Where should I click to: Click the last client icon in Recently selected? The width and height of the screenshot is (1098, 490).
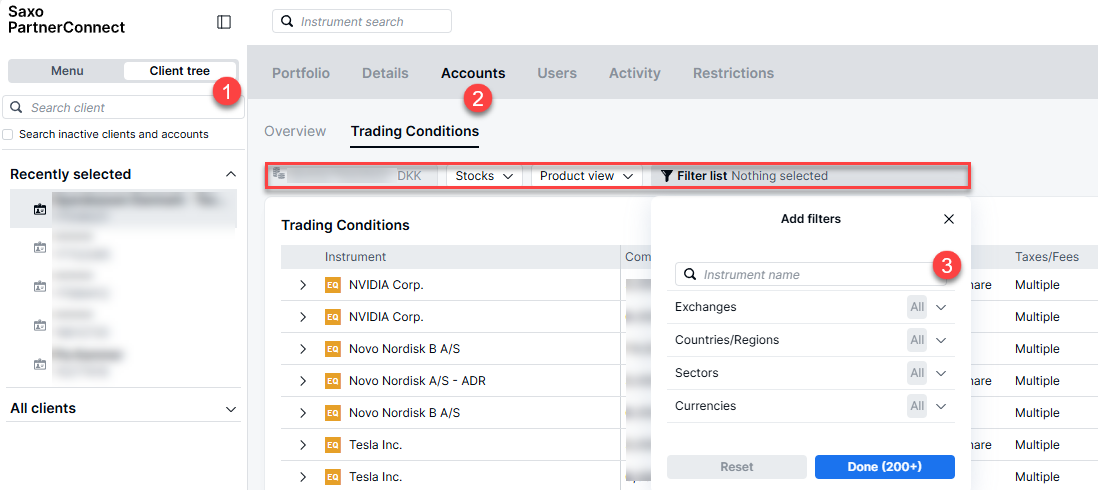click(x=40, y=364)
